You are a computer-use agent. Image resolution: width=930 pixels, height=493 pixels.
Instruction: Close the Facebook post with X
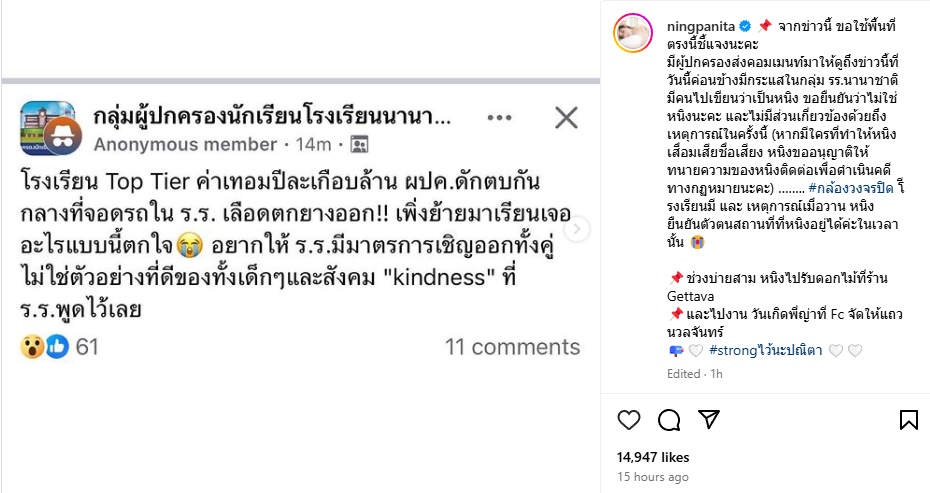click(x=566, y=118)
